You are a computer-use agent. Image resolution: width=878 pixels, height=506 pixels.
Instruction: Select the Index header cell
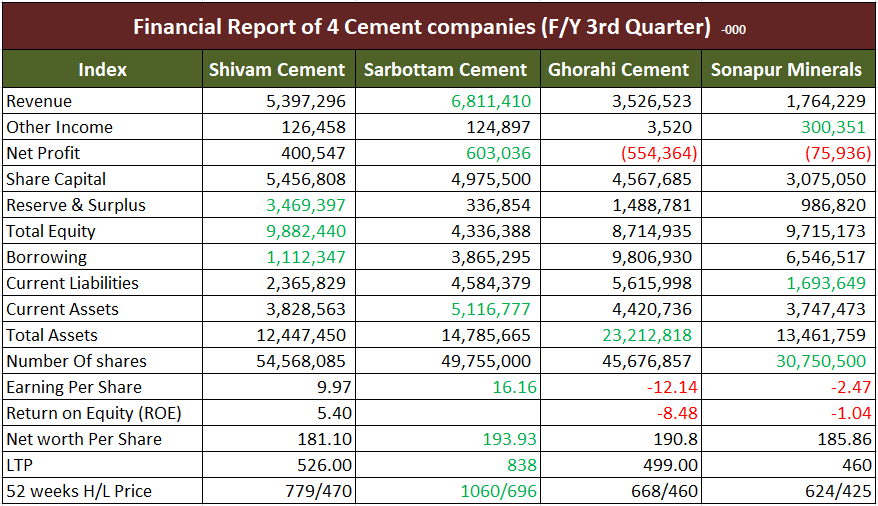(102, 69)
